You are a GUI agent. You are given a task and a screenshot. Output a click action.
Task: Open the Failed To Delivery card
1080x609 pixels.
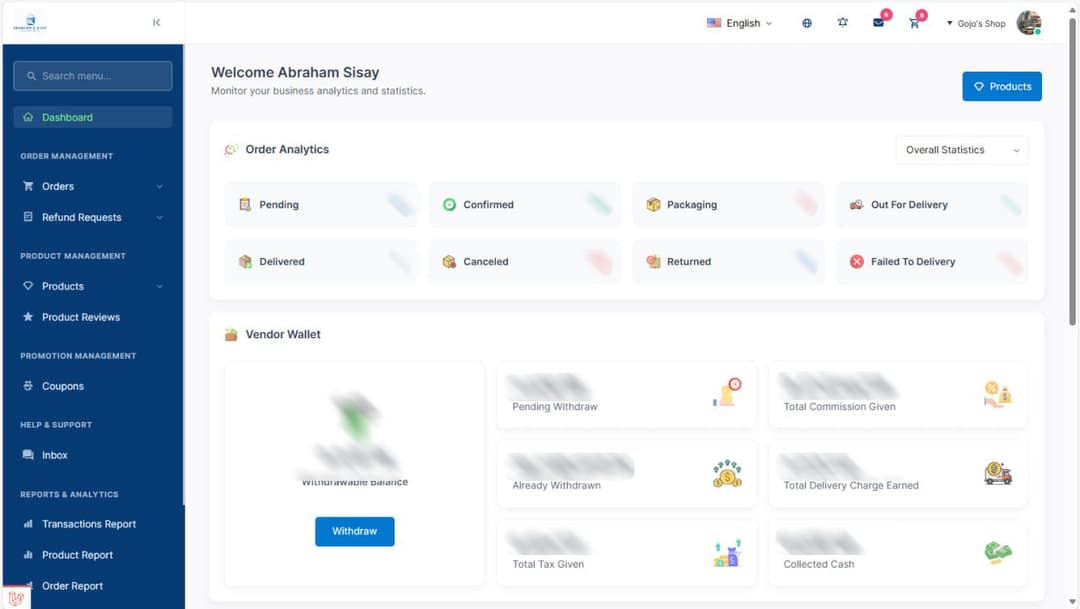click(x=932, y=261)
